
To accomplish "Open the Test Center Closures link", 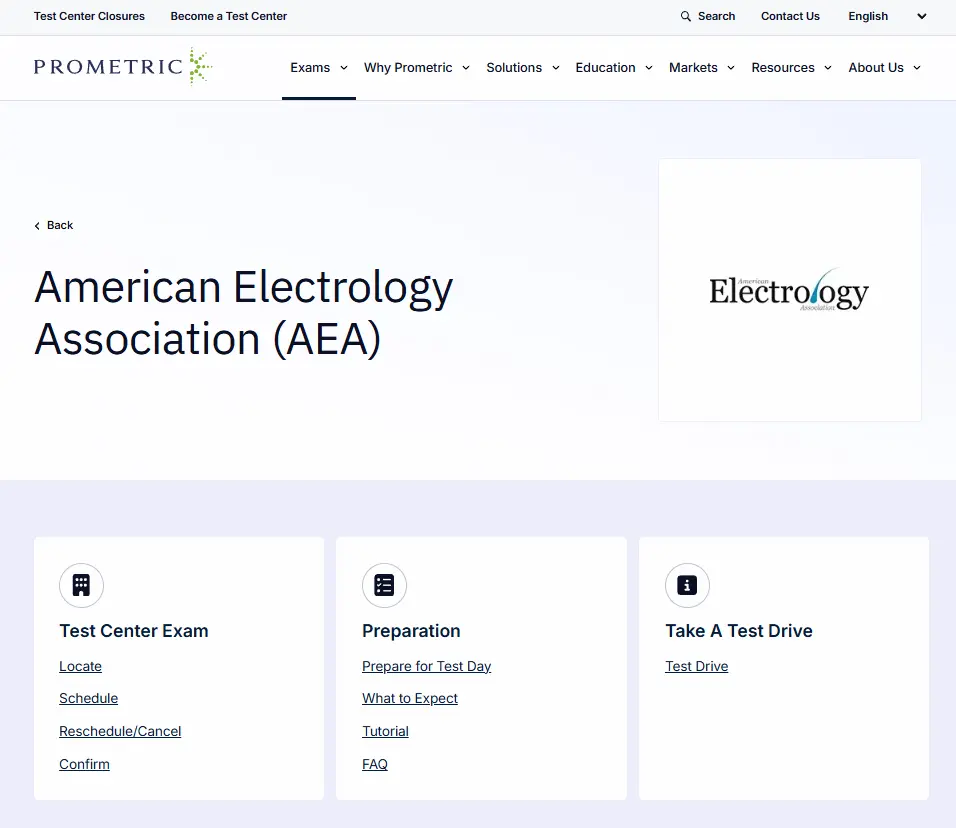I will click(x=89, y=16).
